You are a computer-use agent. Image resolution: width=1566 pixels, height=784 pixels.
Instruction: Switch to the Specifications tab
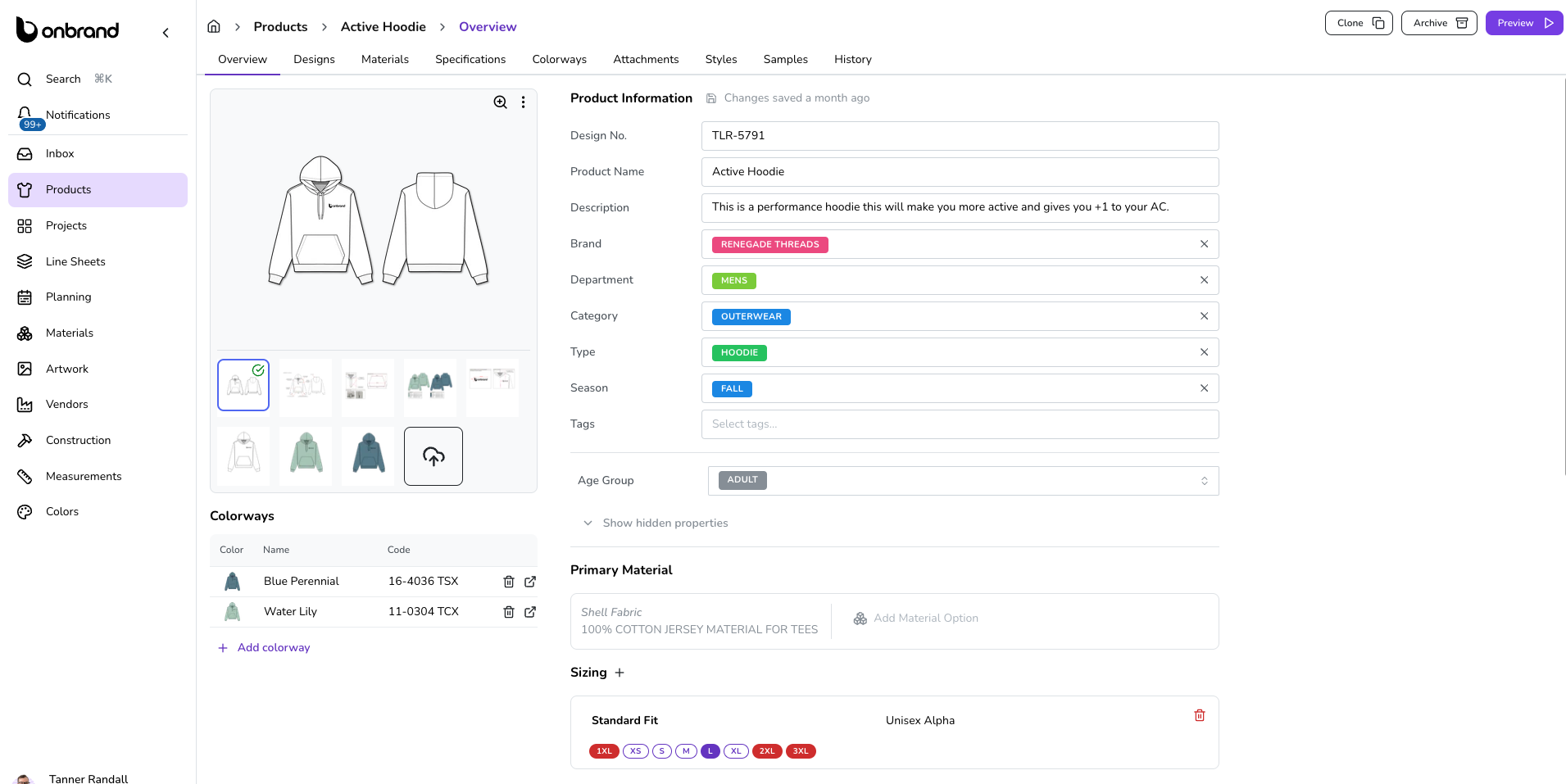[470, 59]
